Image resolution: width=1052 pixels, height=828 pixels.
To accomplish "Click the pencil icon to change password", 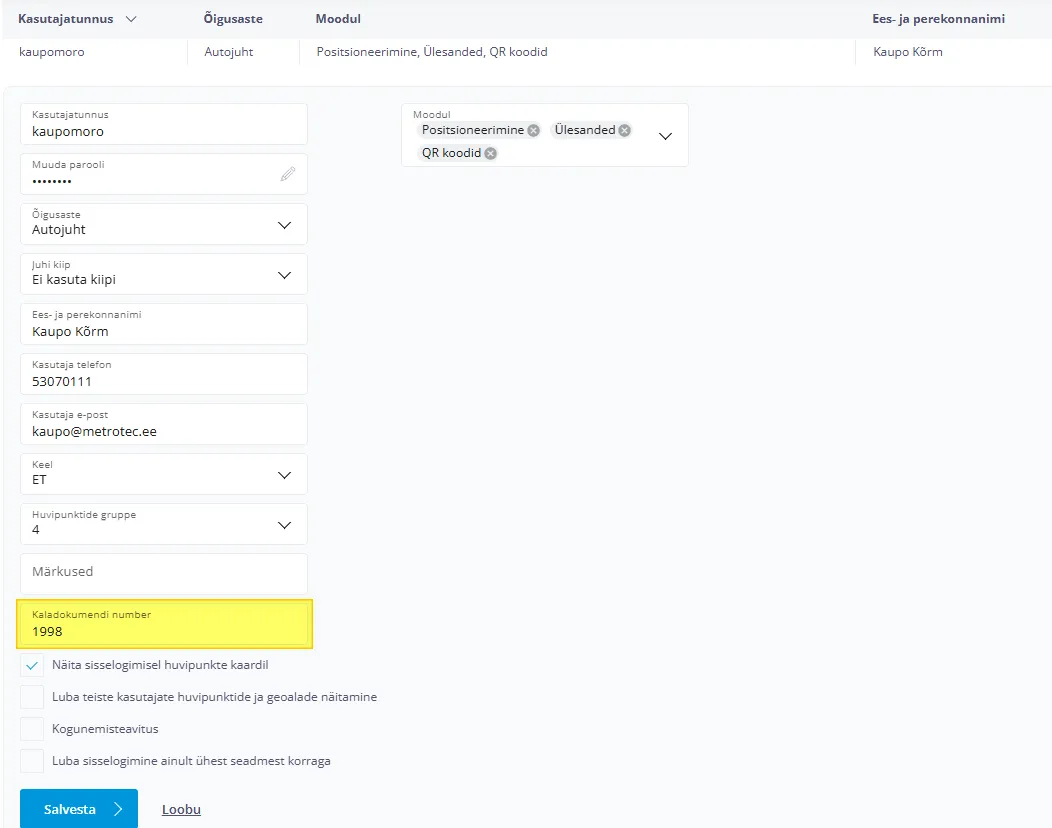I will [x=288, y=174].
